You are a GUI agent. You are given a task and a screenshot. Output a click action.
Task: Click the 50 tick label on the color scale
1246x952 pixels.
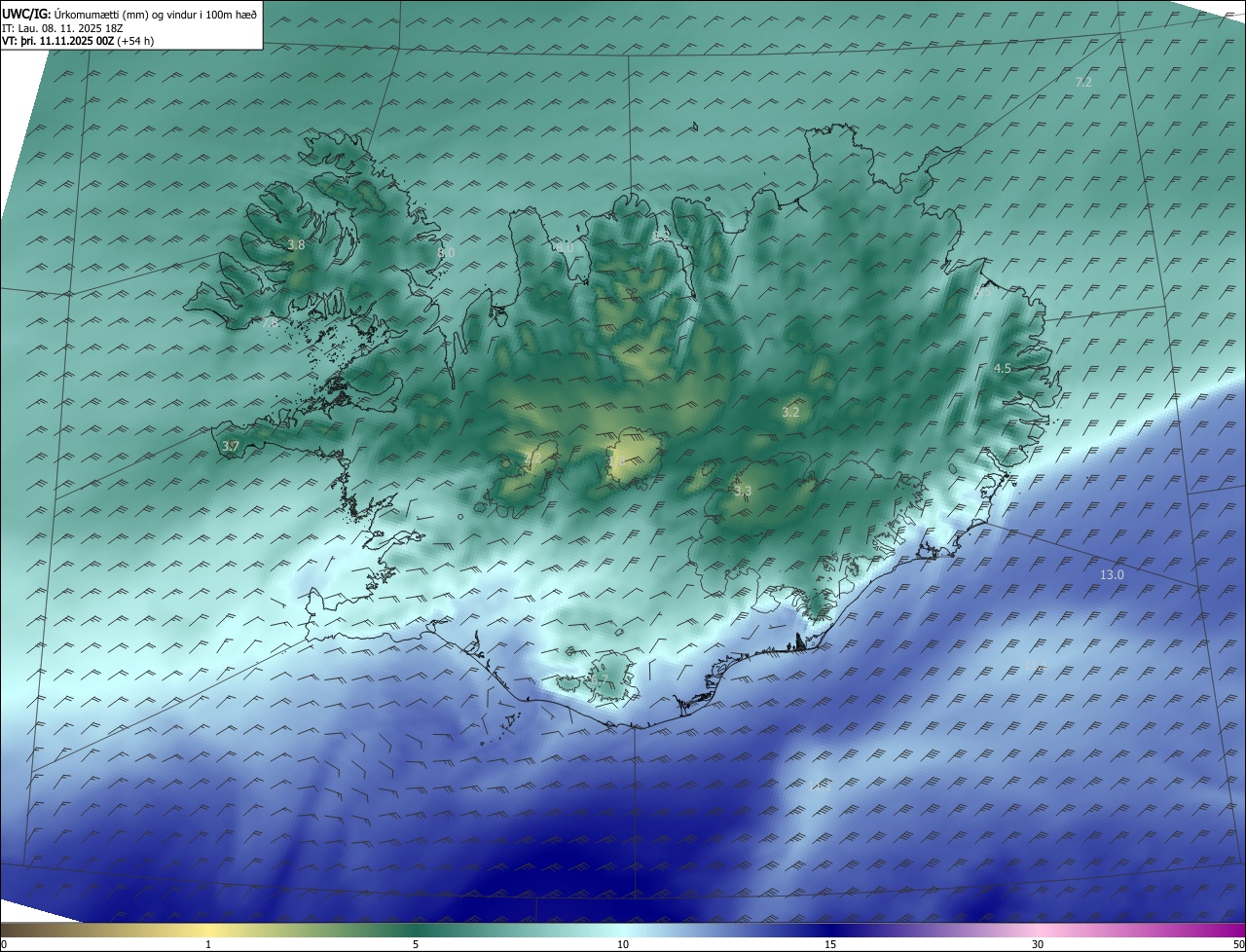(1238, 944)
